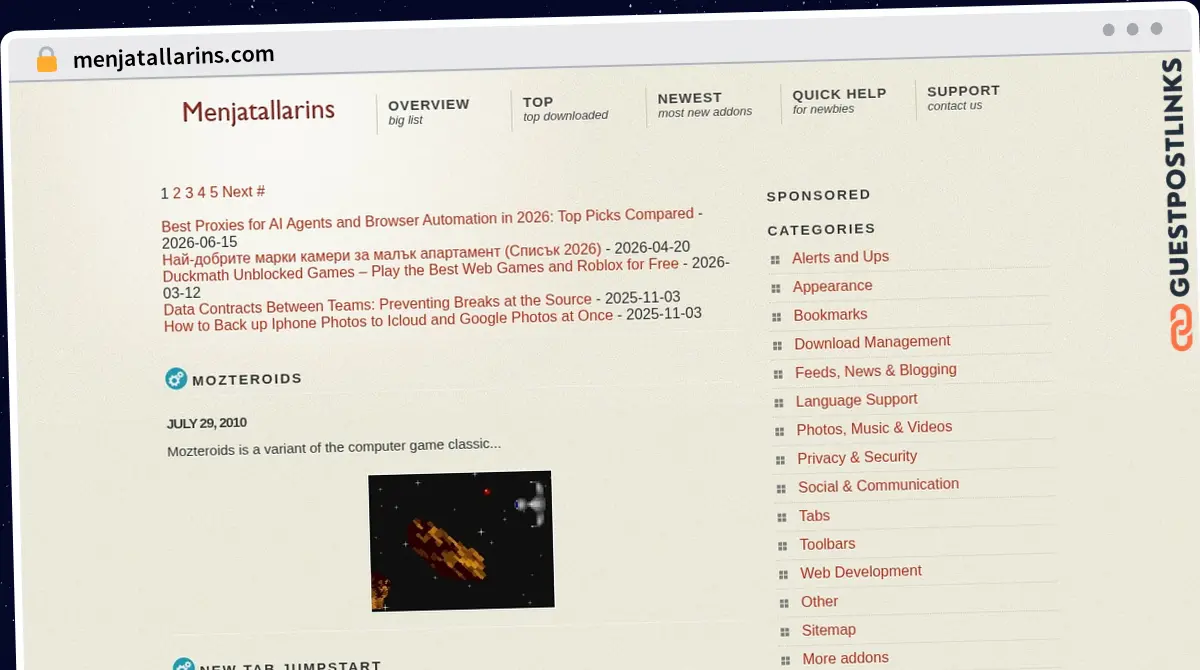Image resolution: width=1200 pixels, height=670 pixels.
Task: Open the Support contact us menu
Action: tap(963, 97)
